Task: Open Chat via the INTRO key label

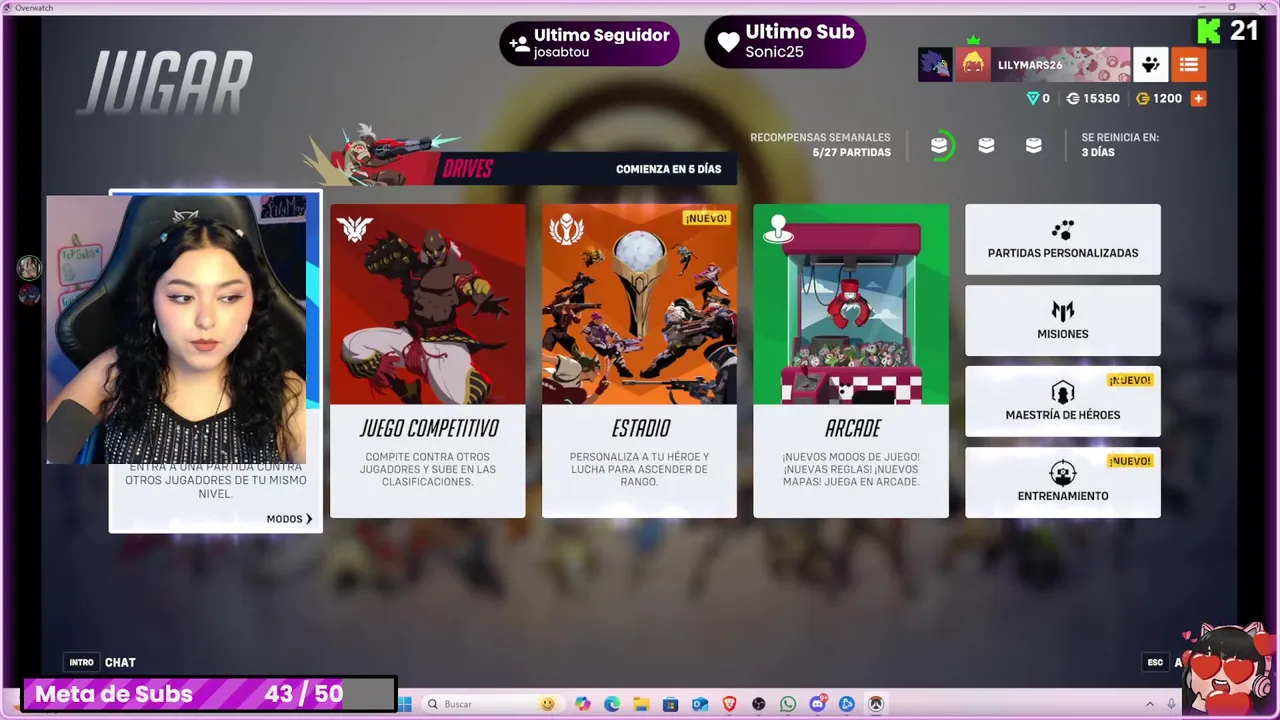Action: [x=81, y=662]
